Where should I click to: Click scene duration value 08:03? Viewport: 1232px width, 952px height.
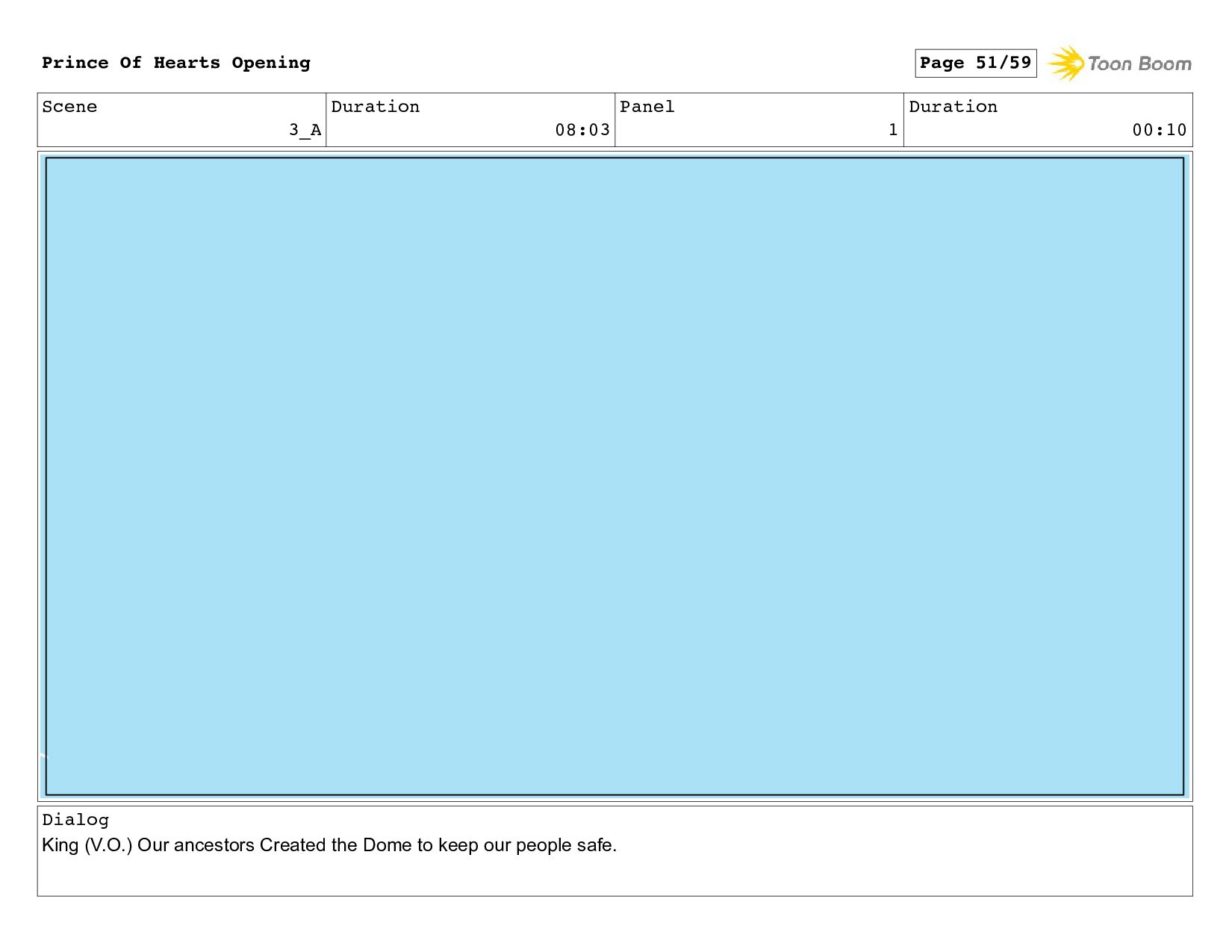[x=582, y=130]
